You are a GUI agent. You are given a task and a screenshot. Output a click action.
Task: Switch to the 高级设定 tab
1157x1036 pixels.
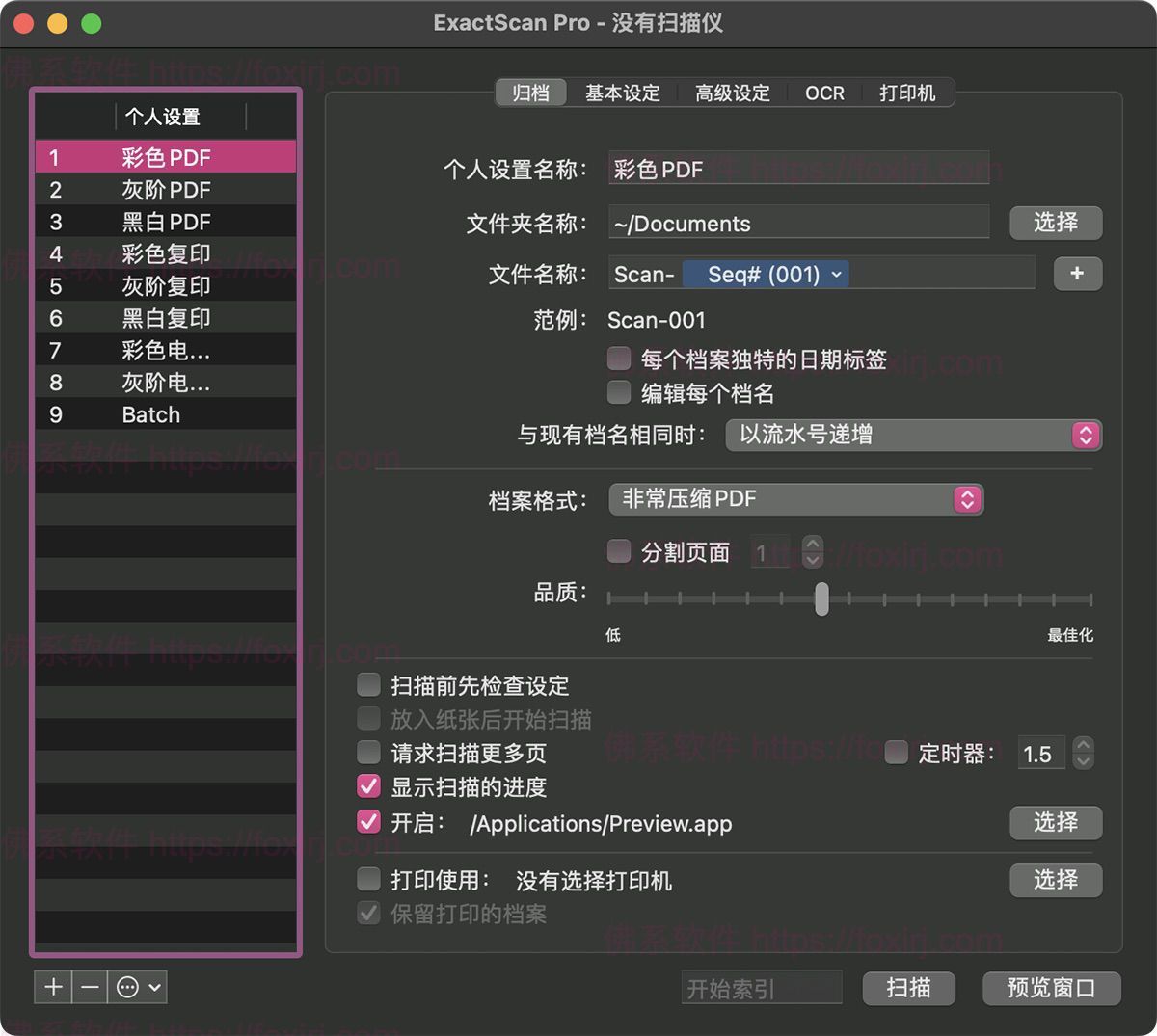point(731,93)
